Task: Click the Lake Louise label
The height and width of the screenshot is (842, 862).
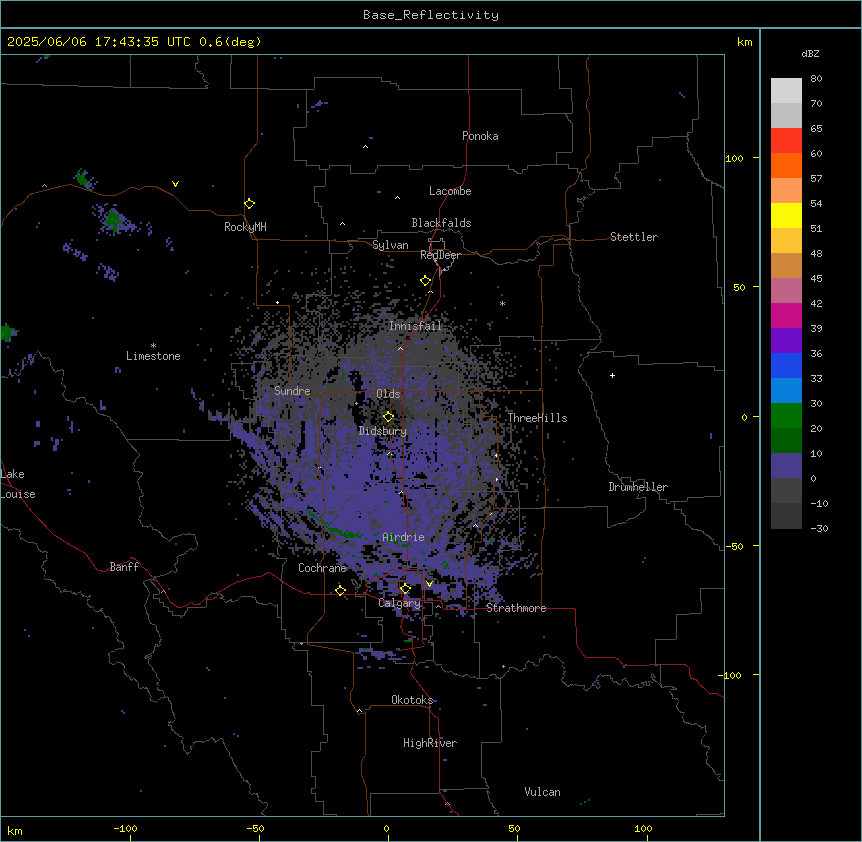Action: [18, 484]
